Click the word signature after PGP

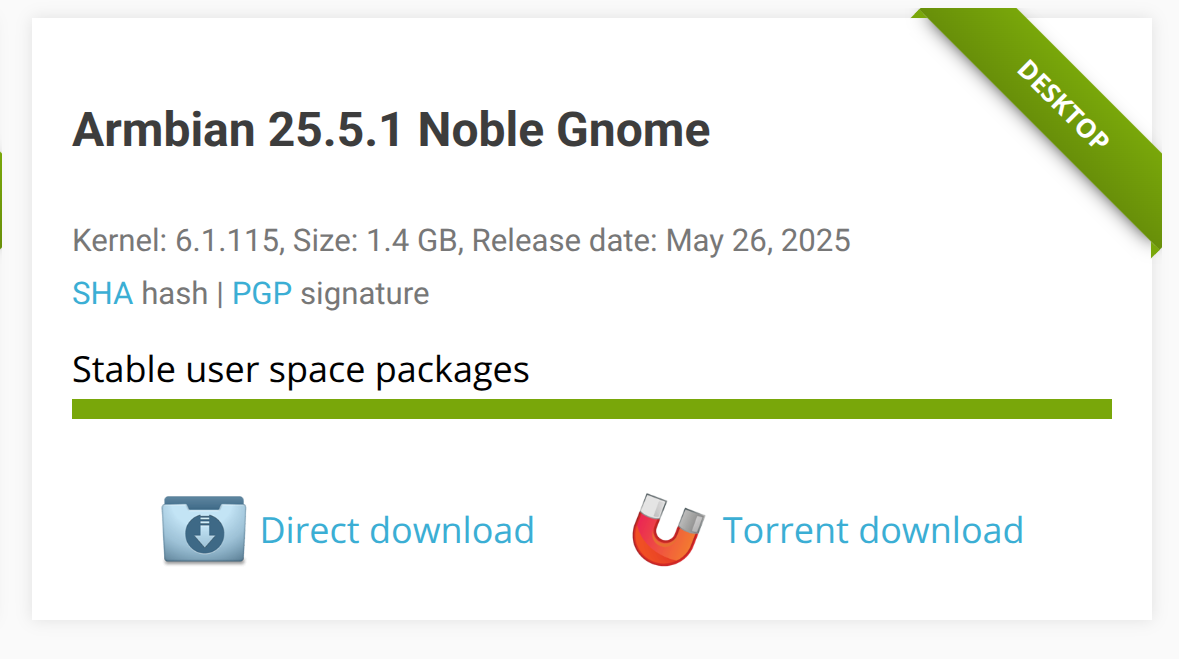tap(365, 293)
